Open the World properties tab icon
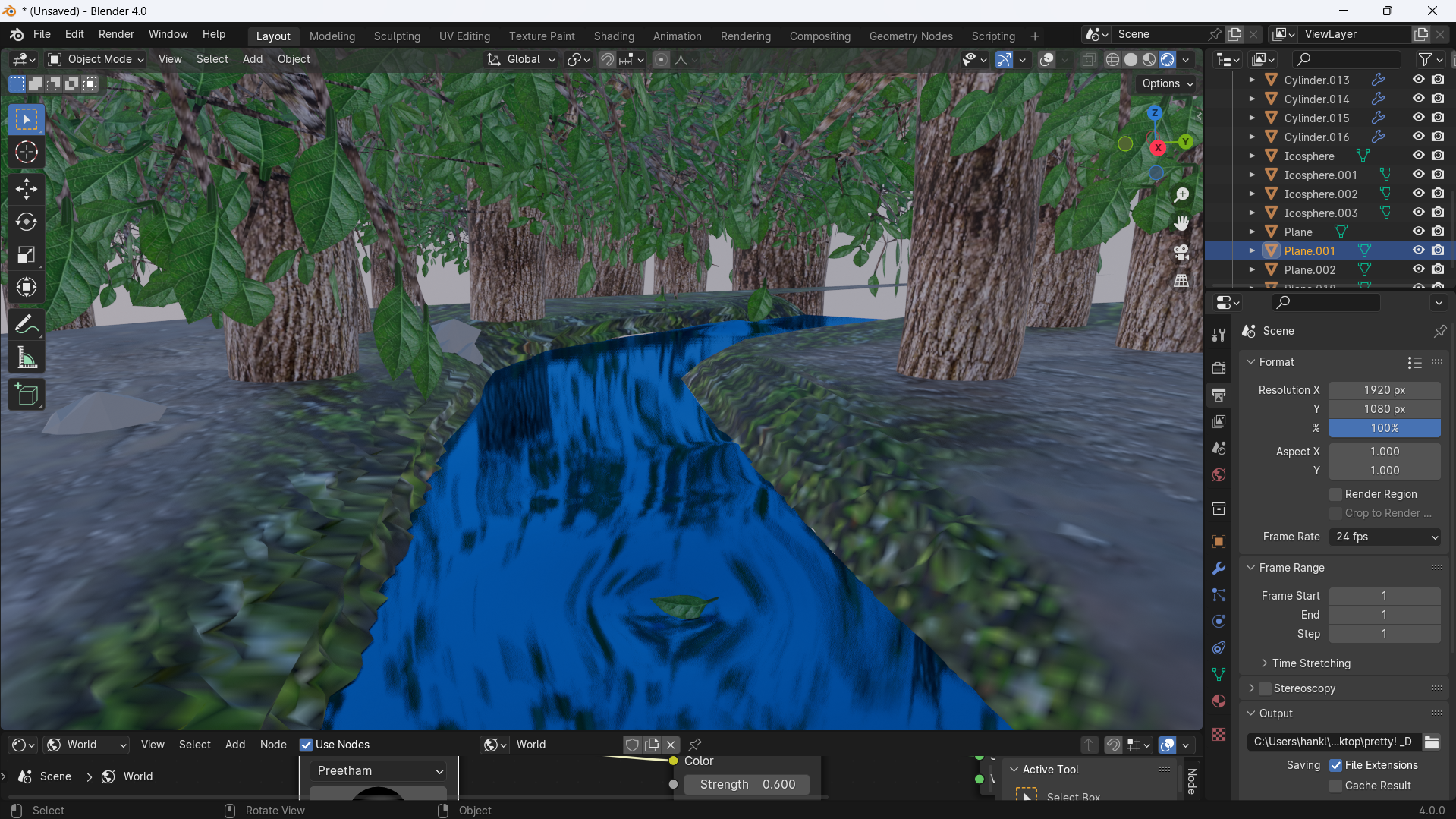The height and width of the screenshot is (819, 1456). (1219, 475)
